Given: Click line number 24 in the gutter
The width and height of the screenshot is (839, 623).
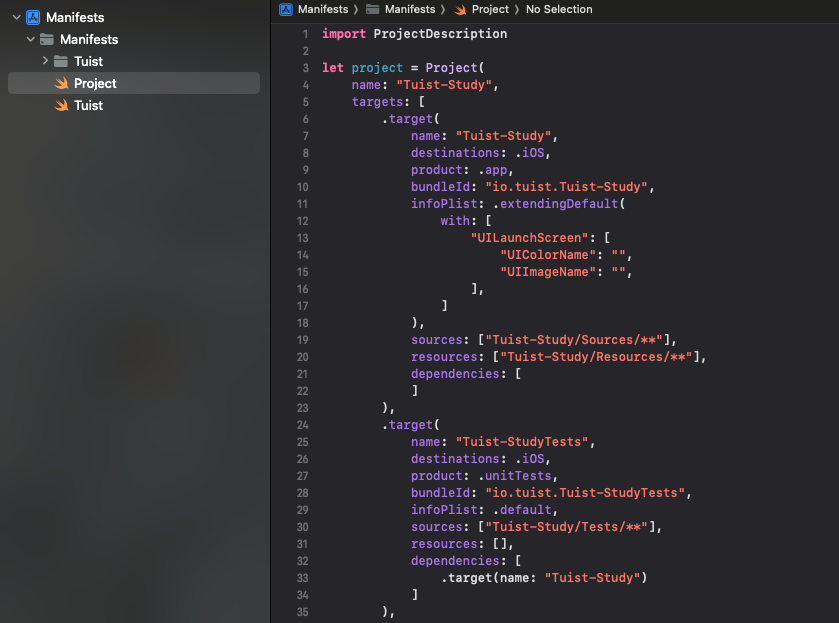Looking at the screenshot, I should click(302, 425).
